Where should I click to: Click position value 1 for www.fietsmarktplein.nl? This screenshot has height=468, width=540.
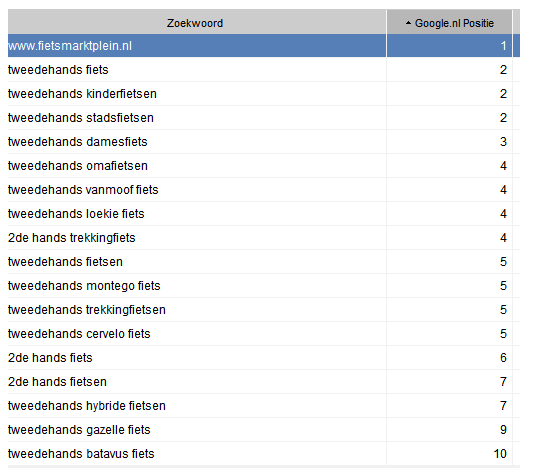click(x=503, y=46)
